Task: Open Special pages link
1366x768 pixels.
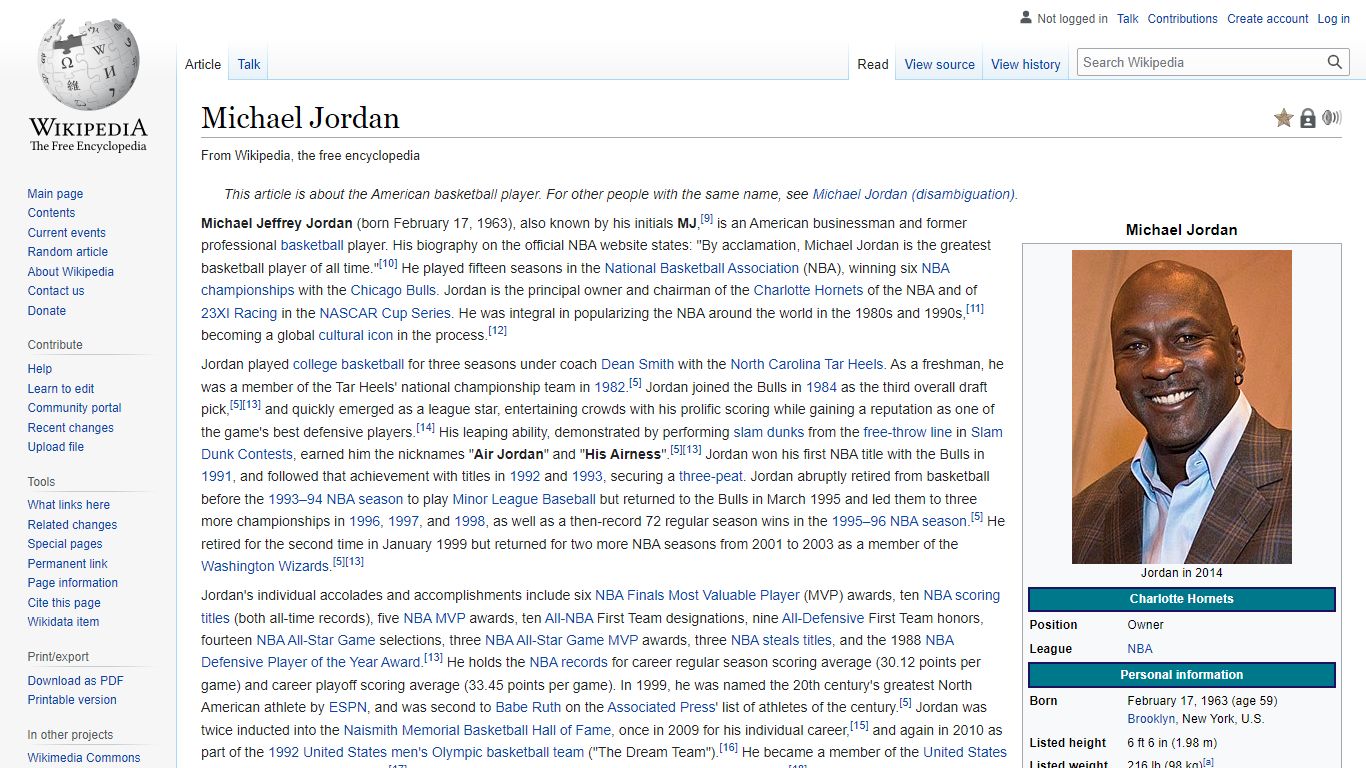Action: 65,544
